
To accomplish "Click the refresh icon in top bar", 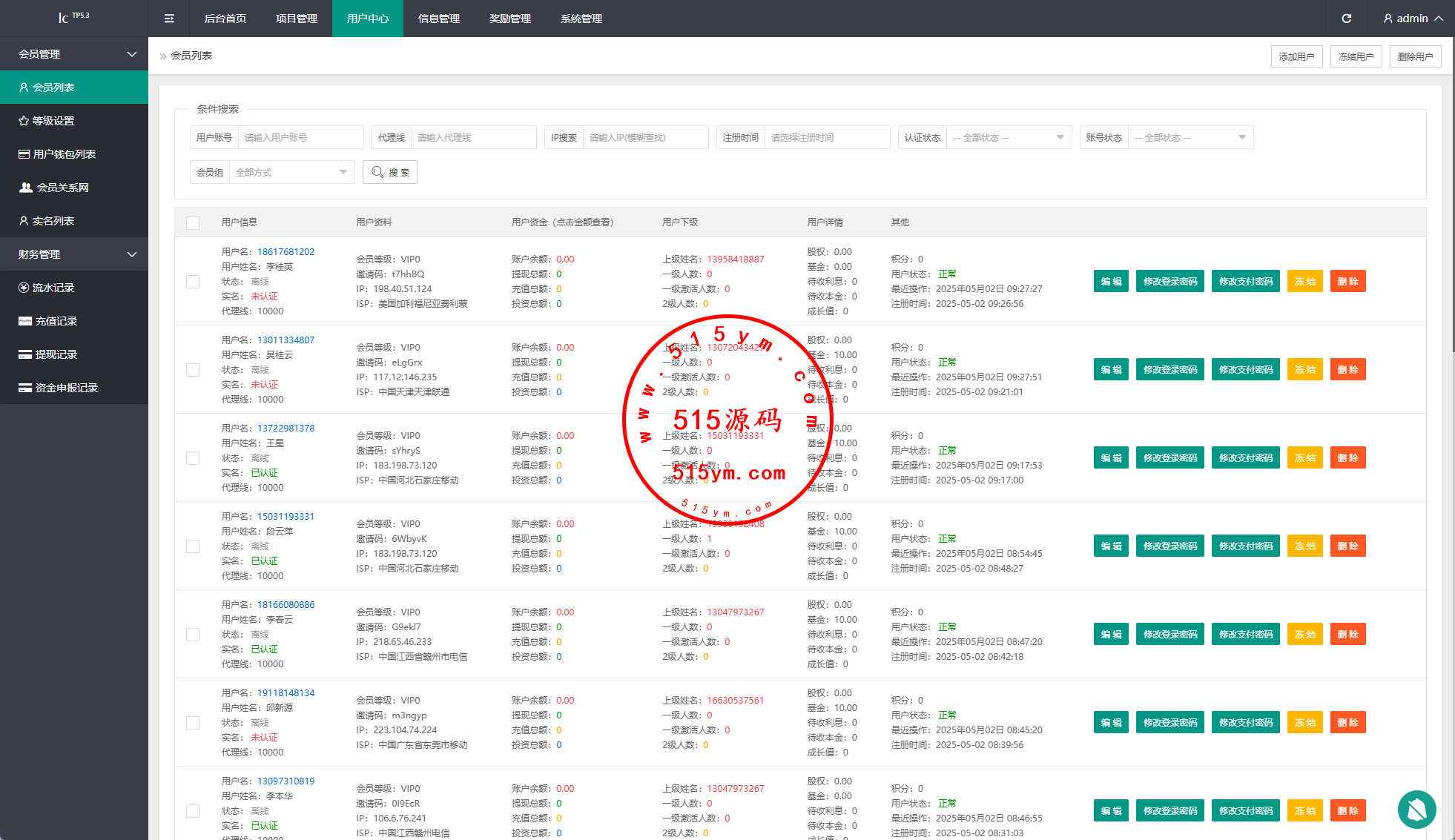I will tap(1346, 19).
